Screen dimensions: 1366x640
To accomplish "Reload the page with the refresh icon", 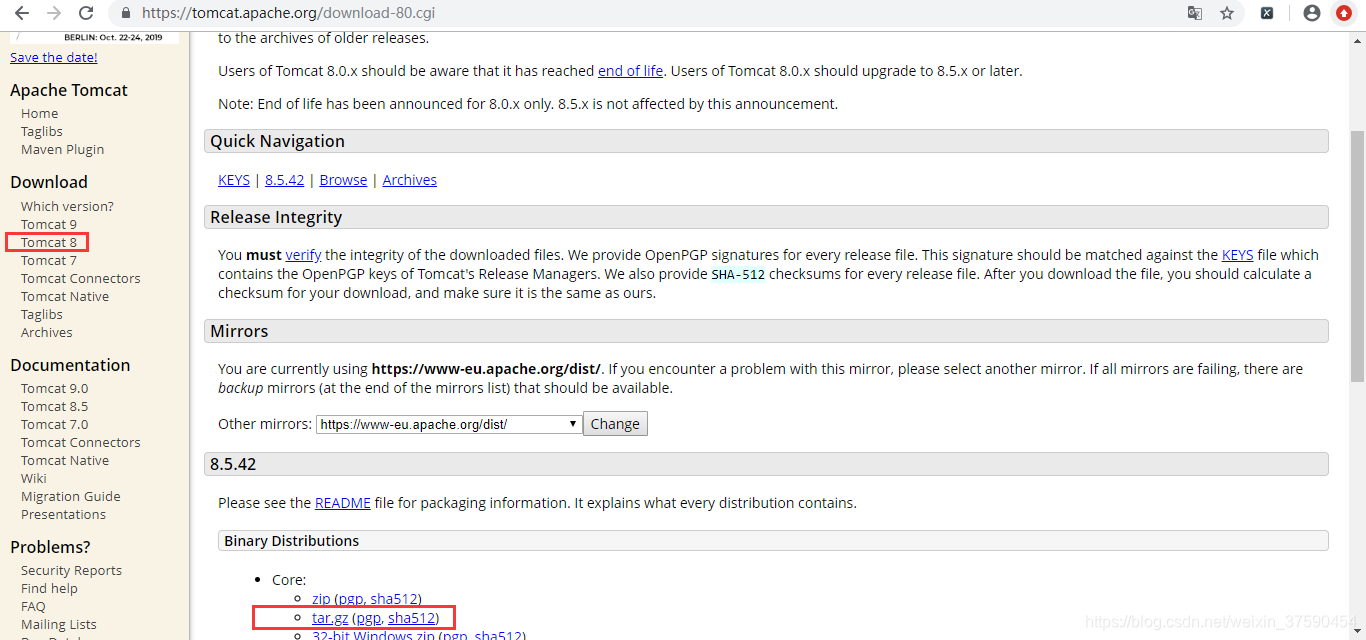I will pos(86,13).
